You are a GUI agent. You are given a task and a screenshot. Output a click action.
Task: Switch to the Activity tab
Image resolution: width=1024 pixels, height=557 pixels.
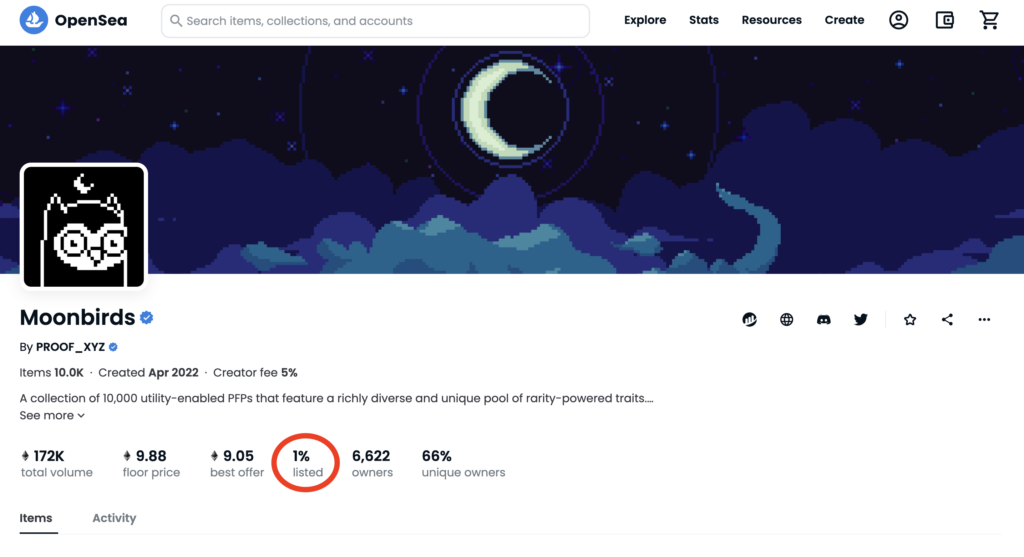click(x=114, y=518)
